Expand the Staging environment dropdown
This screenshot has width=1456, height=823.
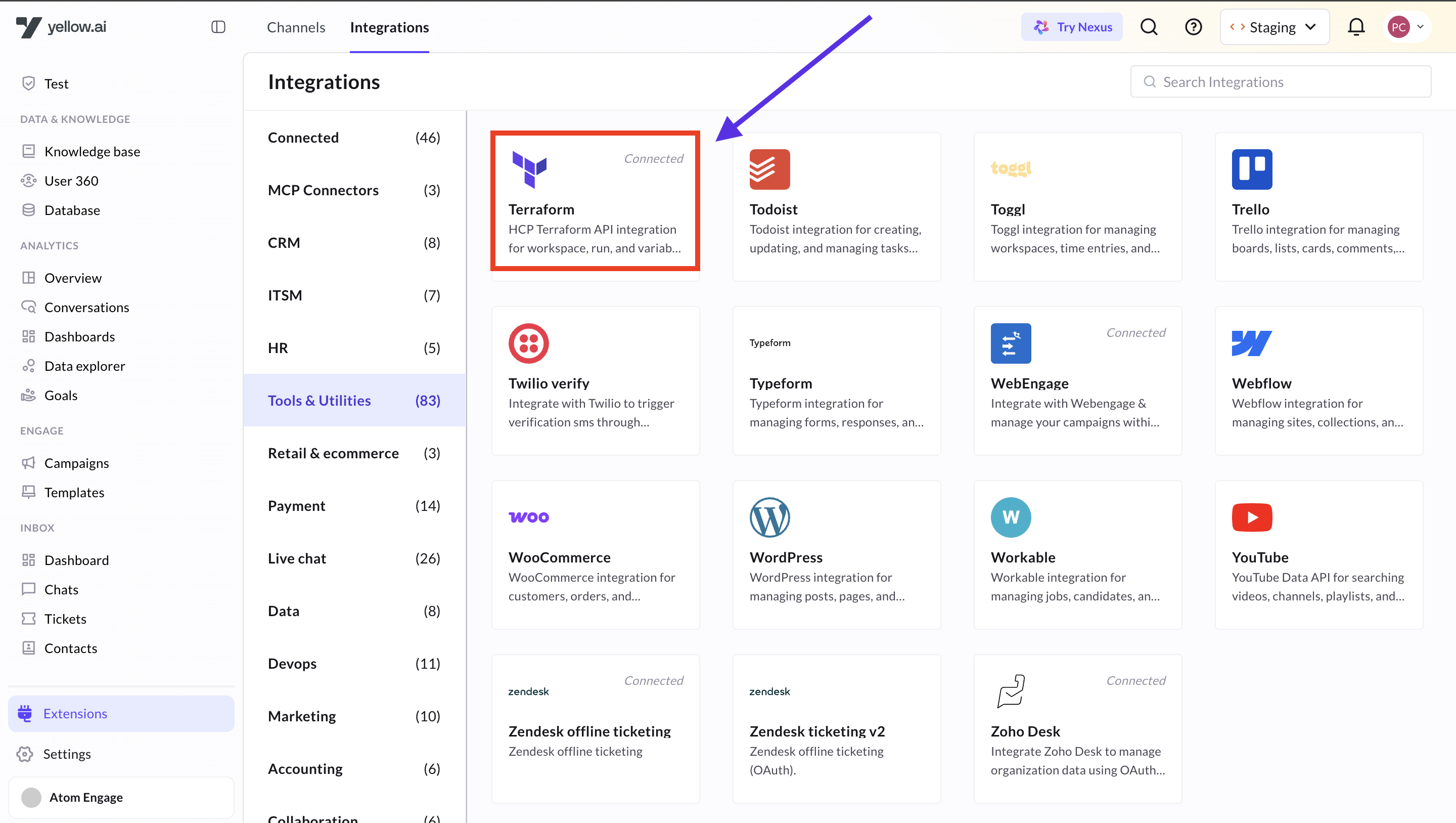tap(1274, 27)
